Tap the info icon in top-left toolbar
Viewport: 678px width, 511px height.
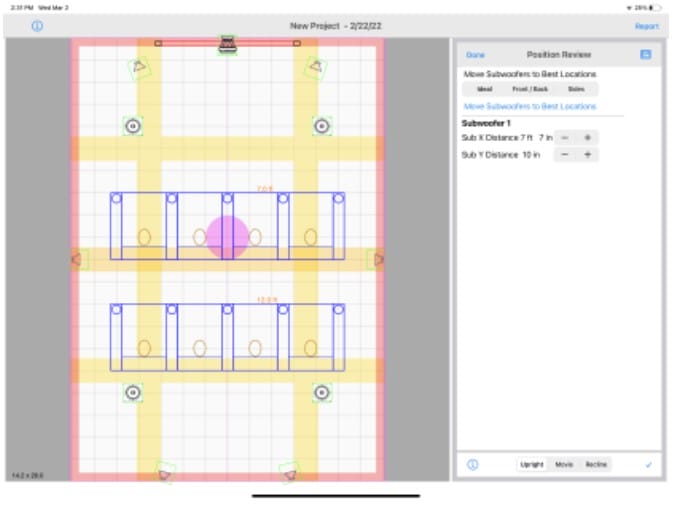(x=37, y=26)
